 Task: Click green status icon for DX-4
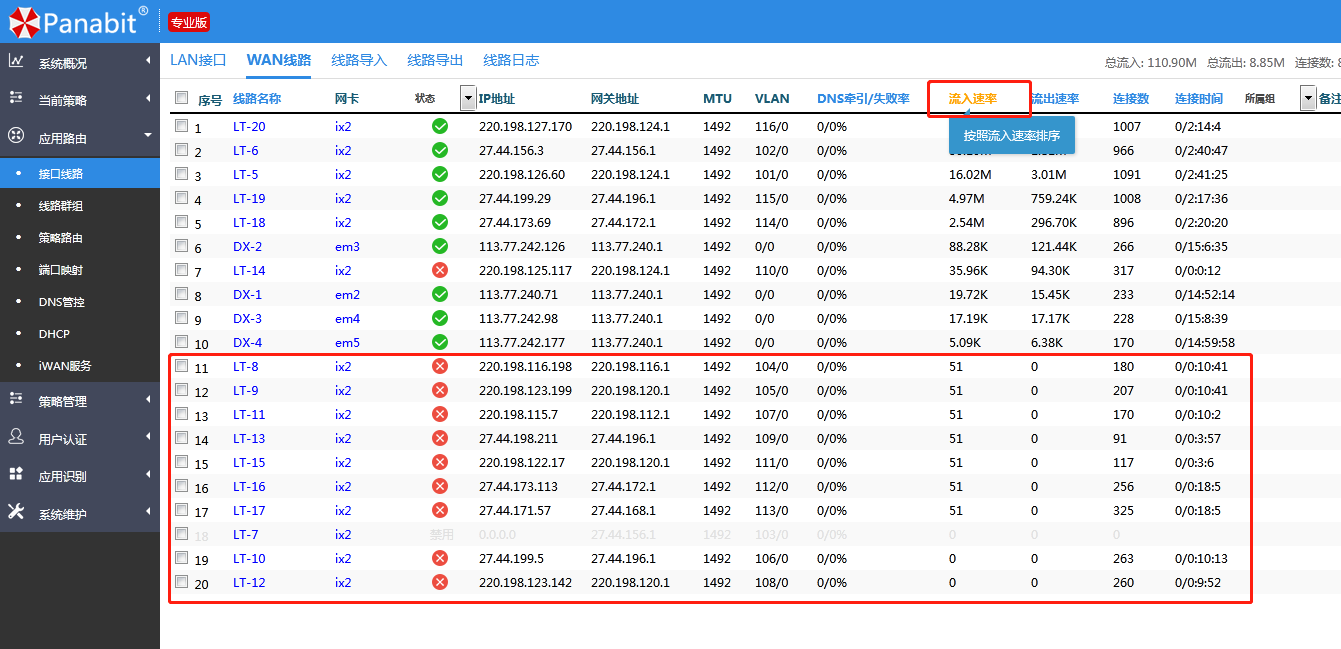[440, 343]
